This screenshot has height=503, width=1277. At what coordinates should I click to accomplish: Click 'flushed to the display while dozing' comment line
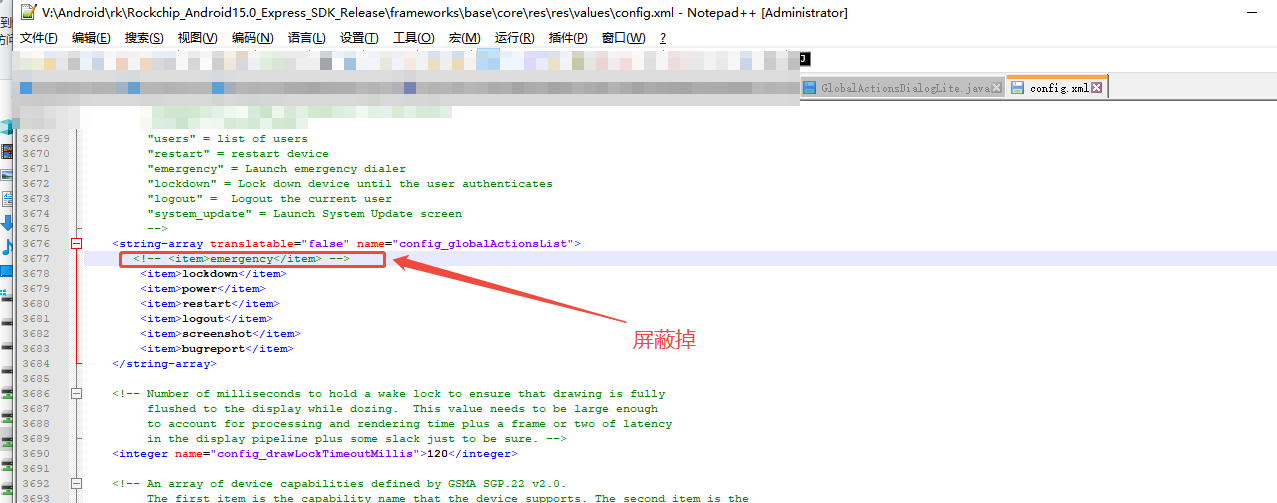pyautogui.click(x=403, y=409)
